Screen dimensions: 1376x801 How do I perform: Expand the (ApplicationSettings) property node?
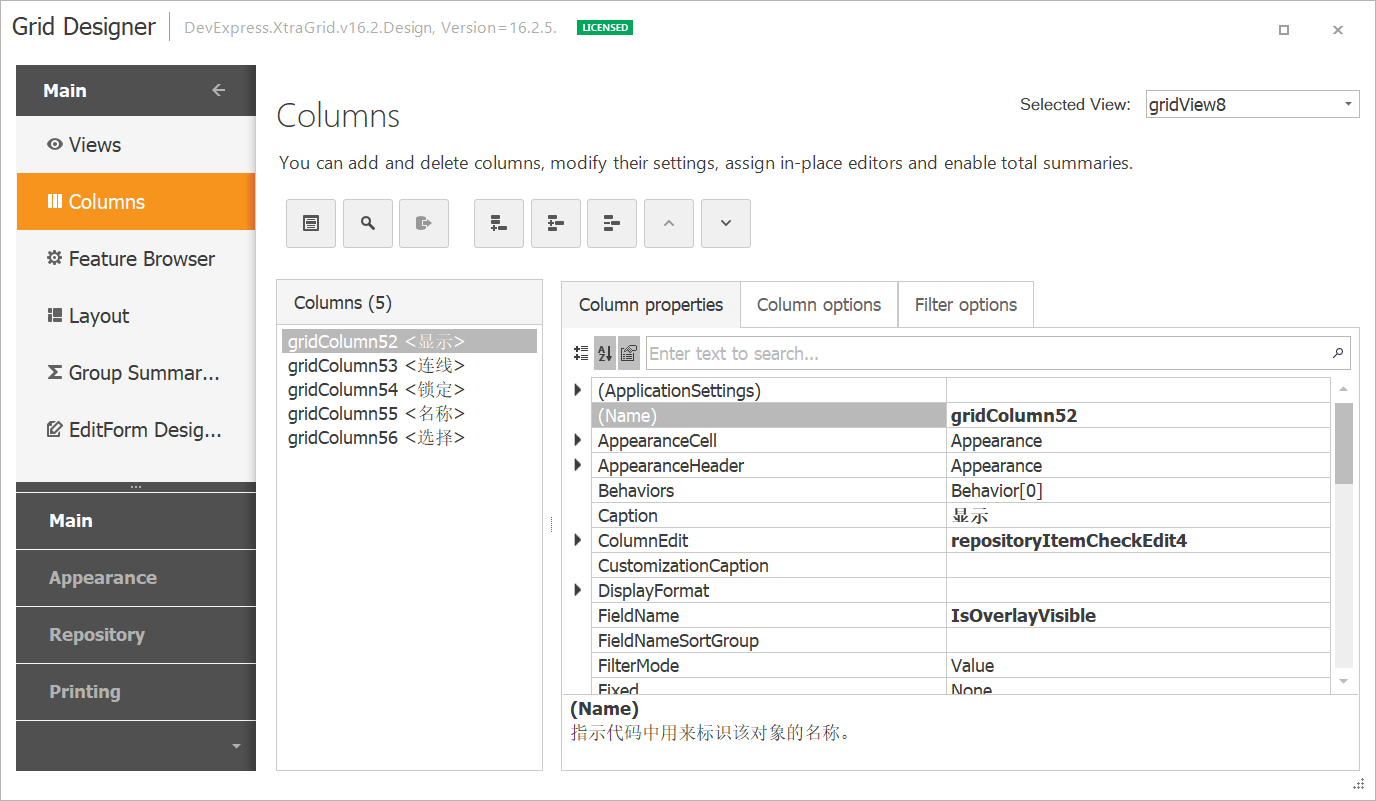tap(578, 390)
